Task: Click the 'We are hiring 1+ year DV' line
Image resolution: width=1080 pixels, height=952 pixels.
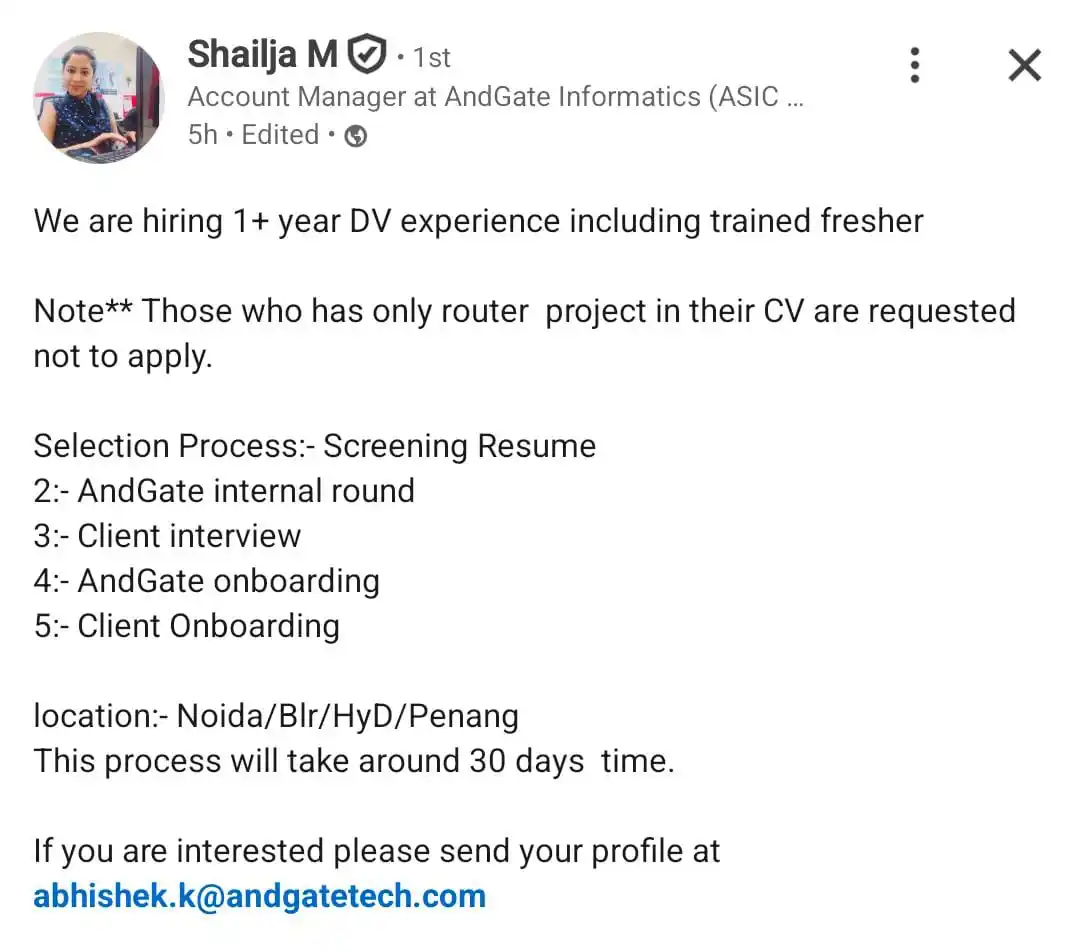Action: tap(479, 221)
